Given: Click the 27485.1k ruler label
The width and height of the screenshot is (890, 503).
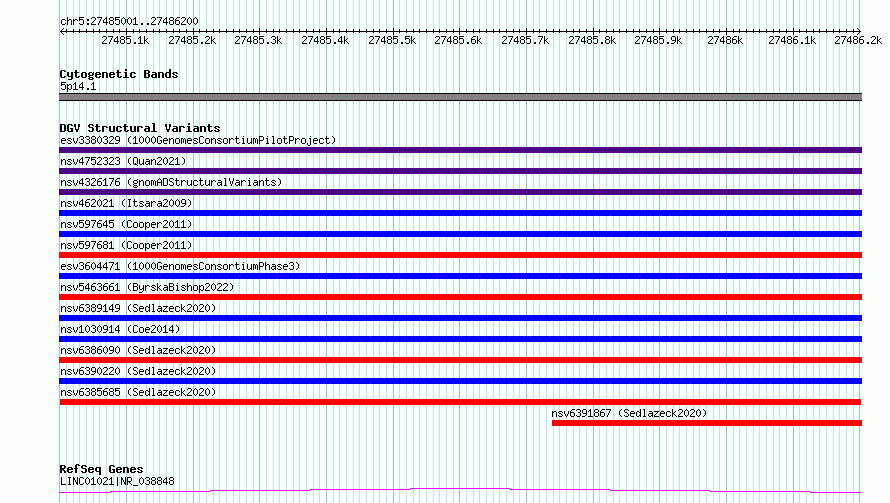Looking at the screenshot, I should pos(125,40).
